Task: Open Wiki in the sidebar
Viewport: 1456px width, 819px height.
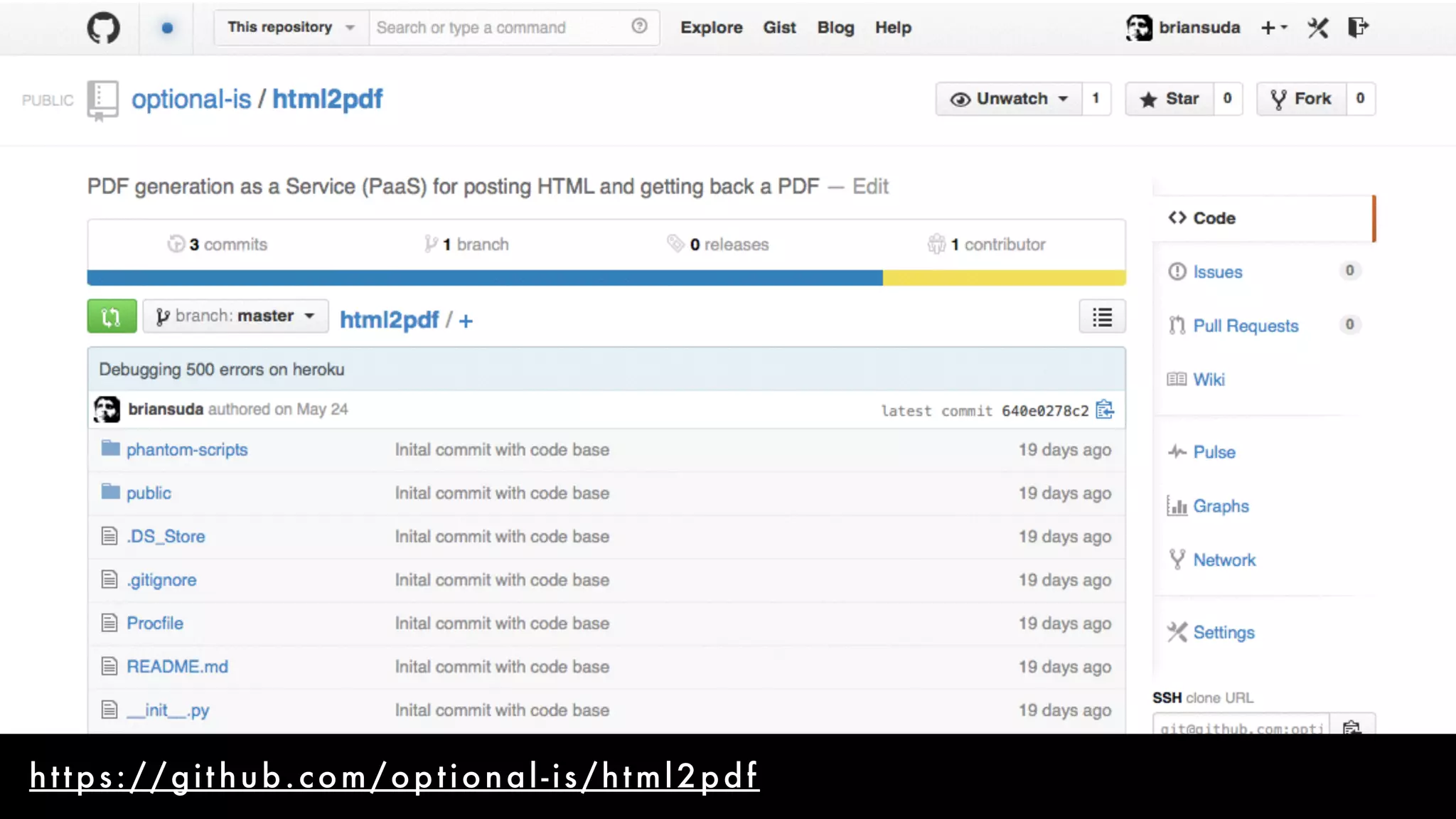Action: 1209,380
